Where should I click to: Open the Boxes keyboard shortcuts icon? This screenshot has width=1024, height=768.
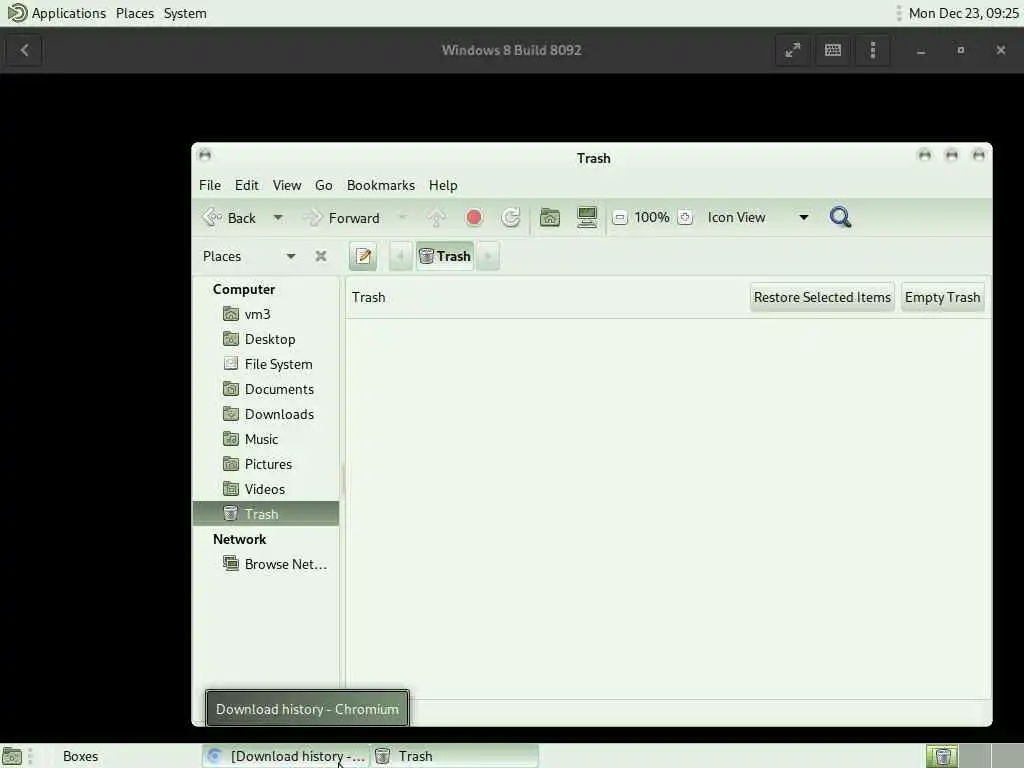(x=833, y=50)
